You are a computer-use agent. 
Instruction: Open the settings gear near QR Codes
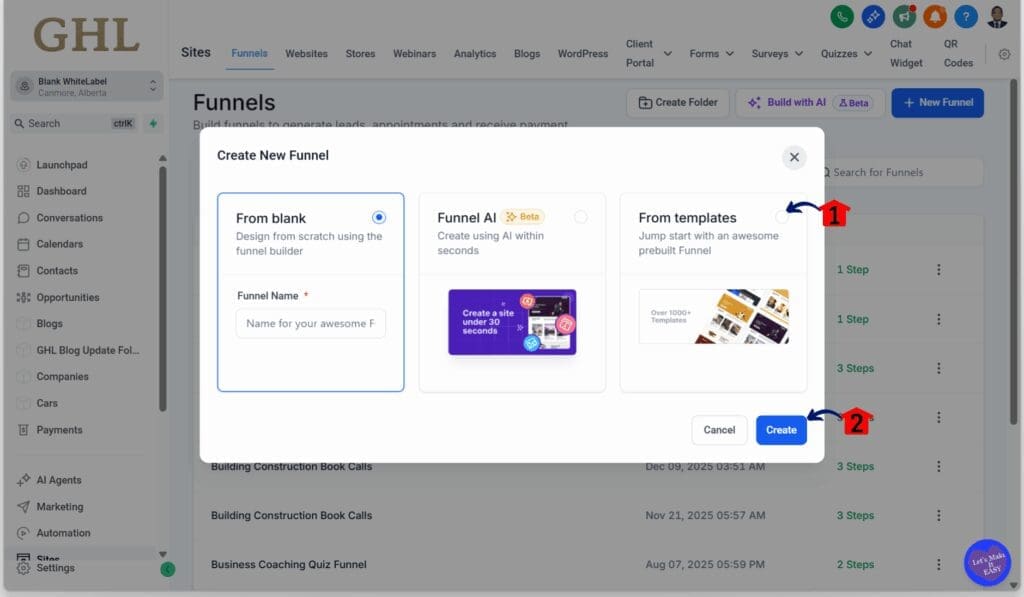tap(1004, 54)
